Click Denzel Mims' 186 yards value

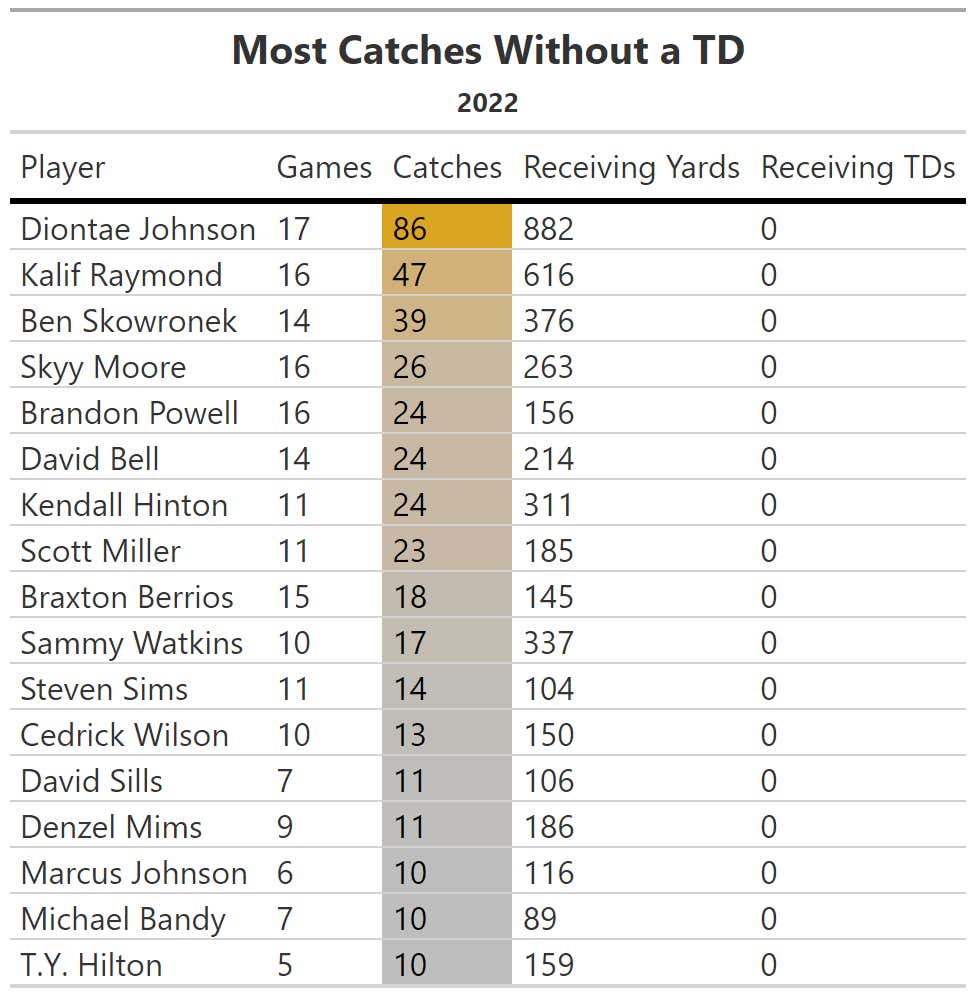(x=549, y=827)
